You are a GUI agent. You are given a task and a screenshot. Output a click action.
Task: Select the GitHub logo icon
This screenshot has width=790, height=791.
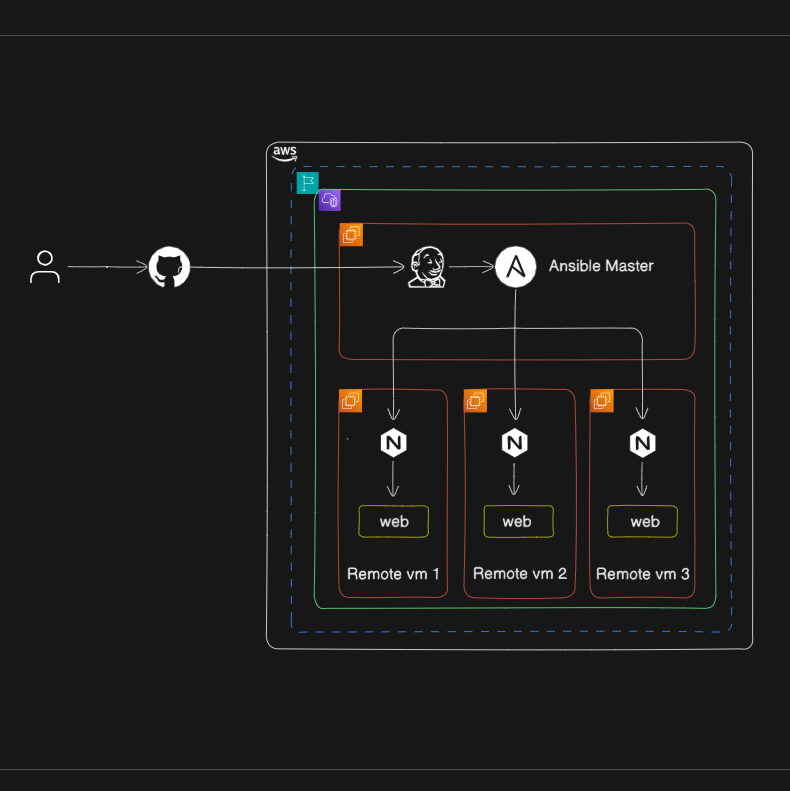[170, 267]
